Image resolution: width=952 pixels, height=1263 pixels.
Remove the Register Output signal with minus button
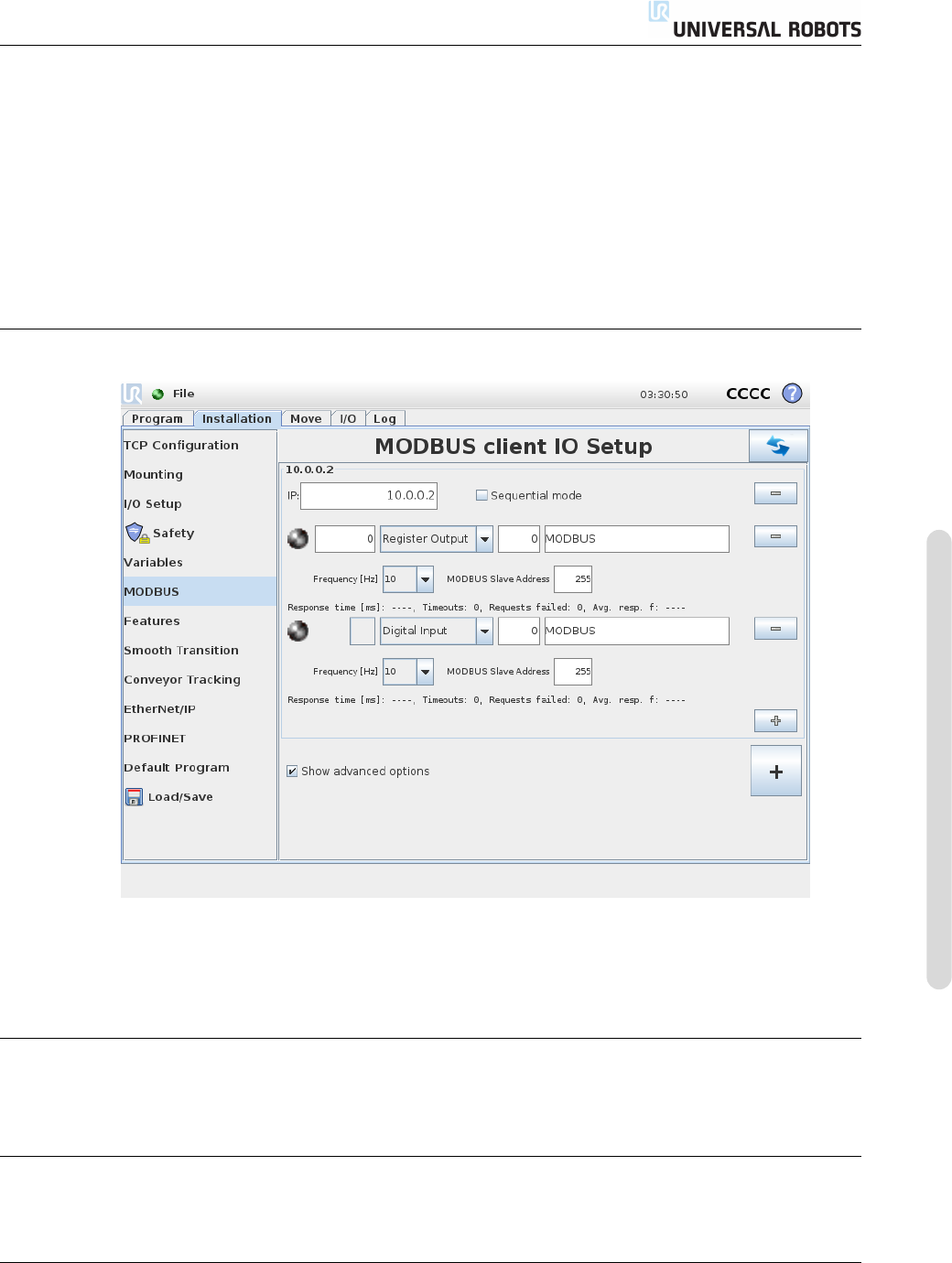[775, 537]
